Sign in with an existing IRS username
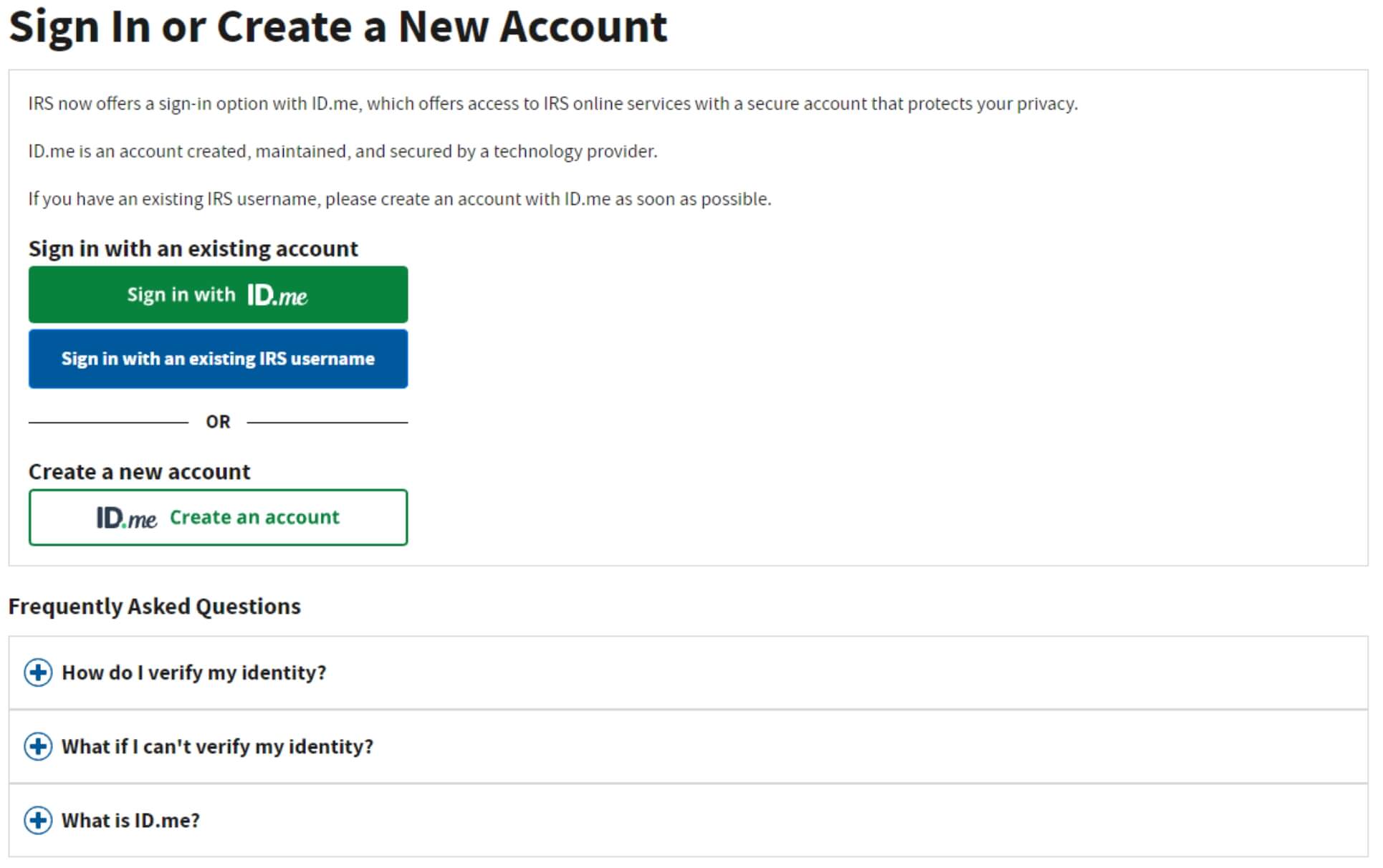The height and width of the screenshot is (868, 1383). point(218,359)
